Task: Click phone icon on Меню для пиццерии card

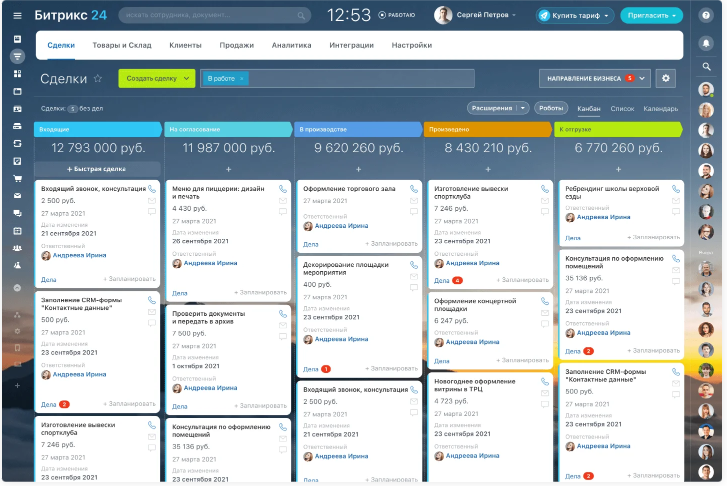Action: pos(283,189)
